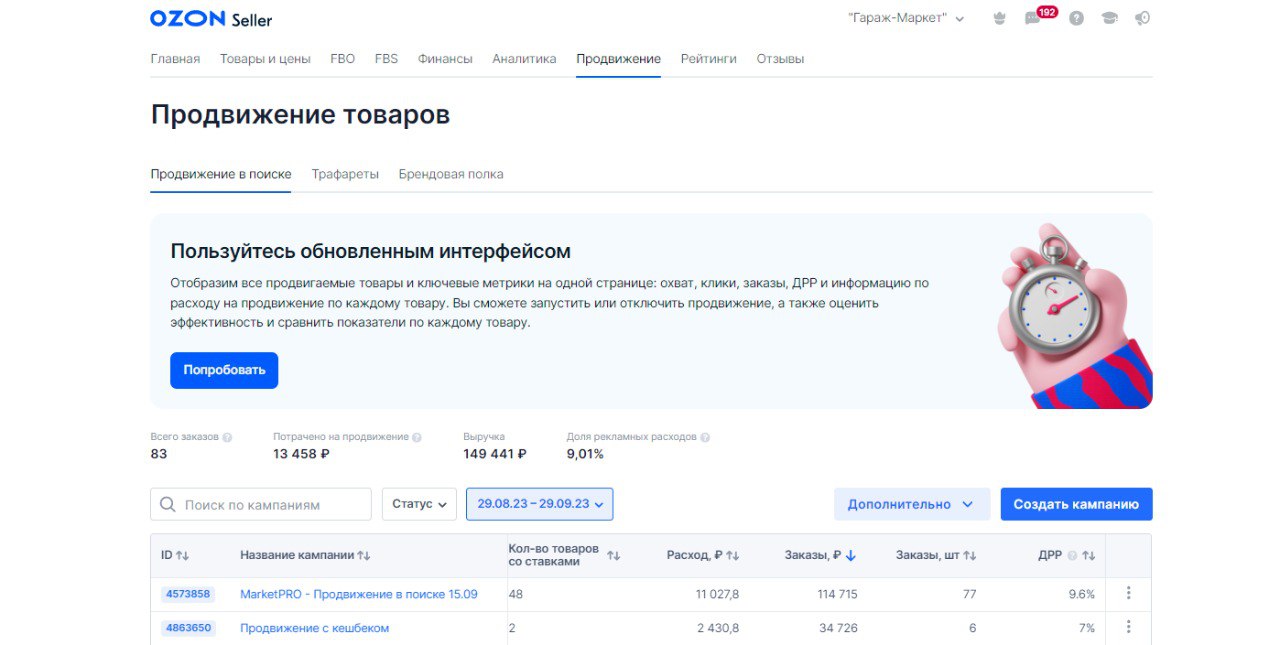The image size is (1280, 645).
Task: Click orders revenue cell 34 726
Action: [840, 628]
